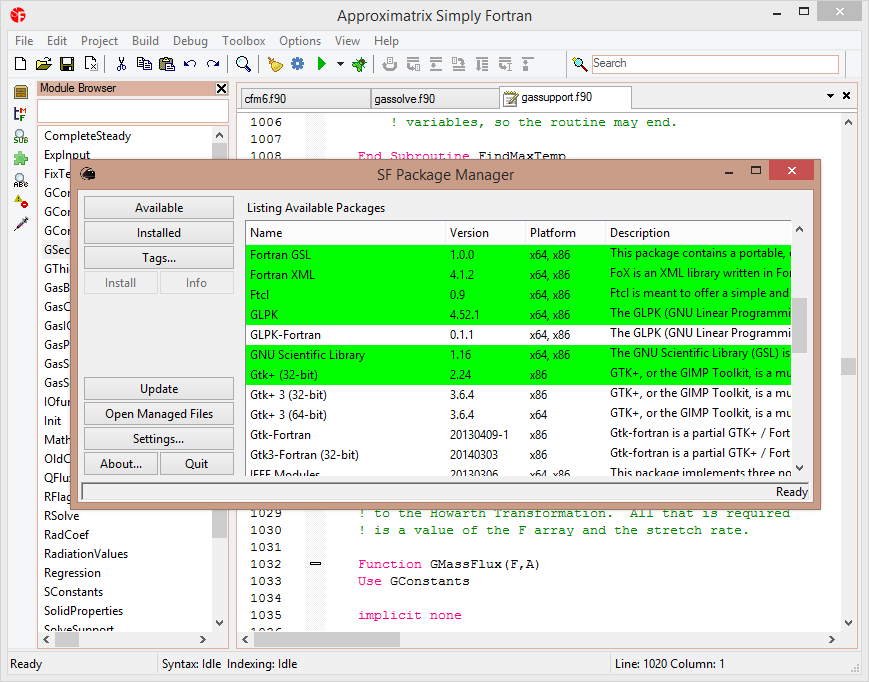869x682 pixels.
Task: Click the About... button
Action: 121,464
